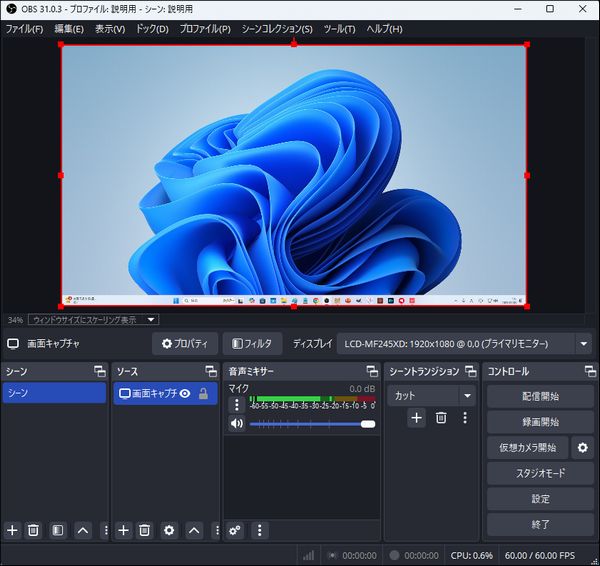Image resolution: width=600 pixels, height=566 pixels.
Task: Mute the マイク audio speaker icon
Action: tap(236, 423)
